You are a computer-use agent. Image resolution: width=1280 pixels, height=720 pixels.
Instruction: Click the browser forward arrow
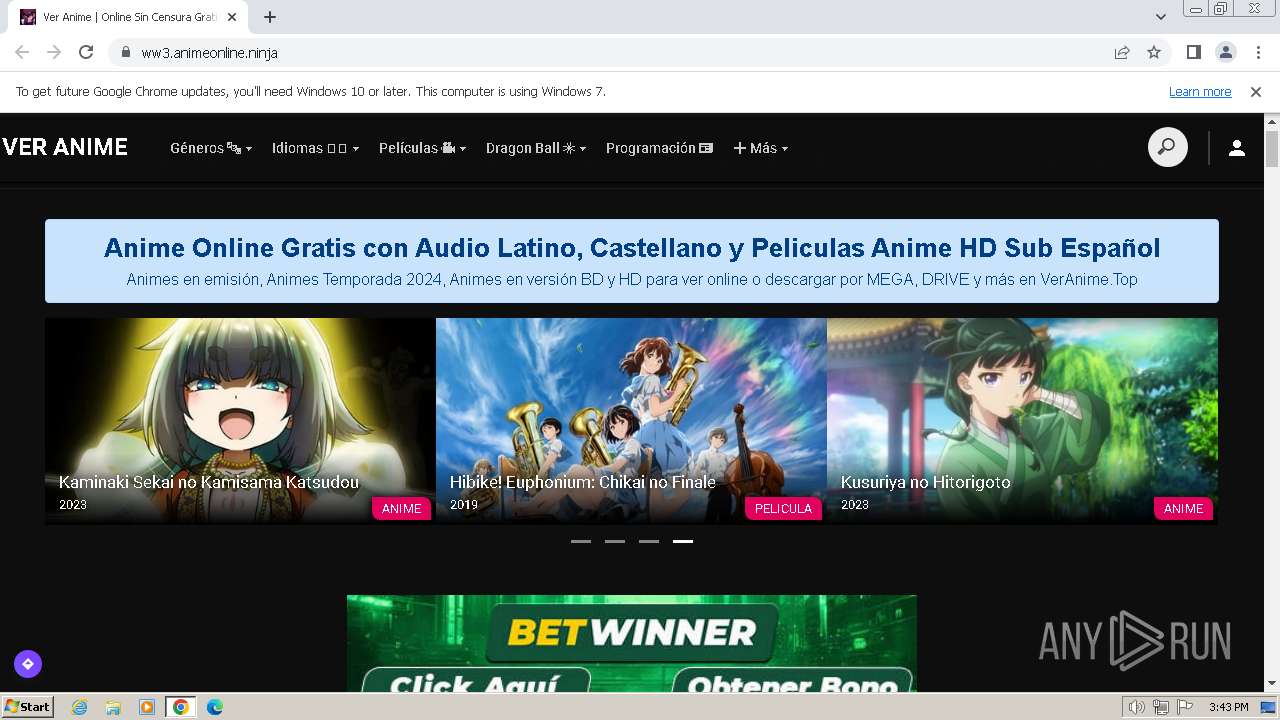(x=54, y=52)
